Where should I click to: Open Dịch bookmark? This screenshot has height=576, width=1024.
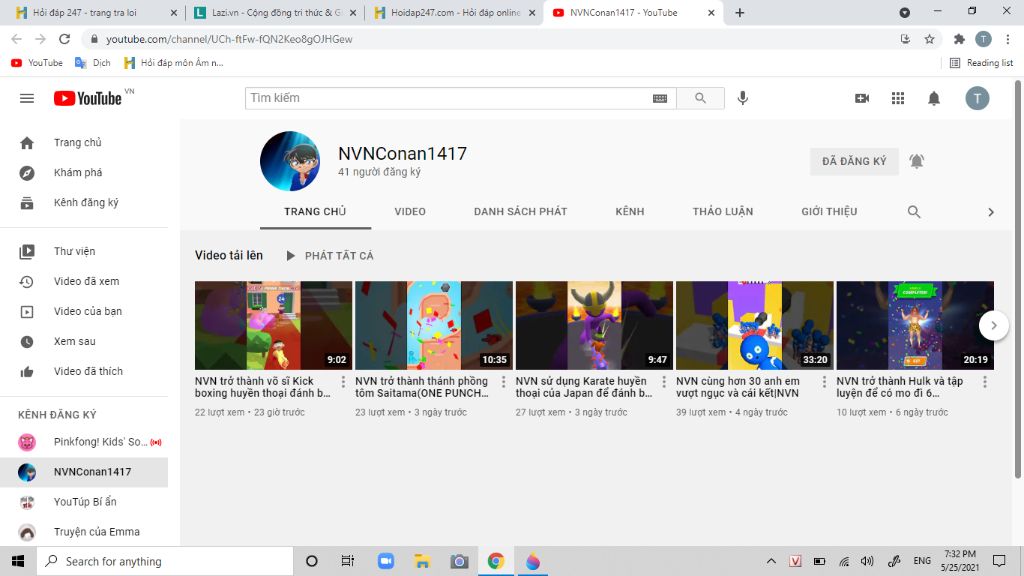click(93, 63)
